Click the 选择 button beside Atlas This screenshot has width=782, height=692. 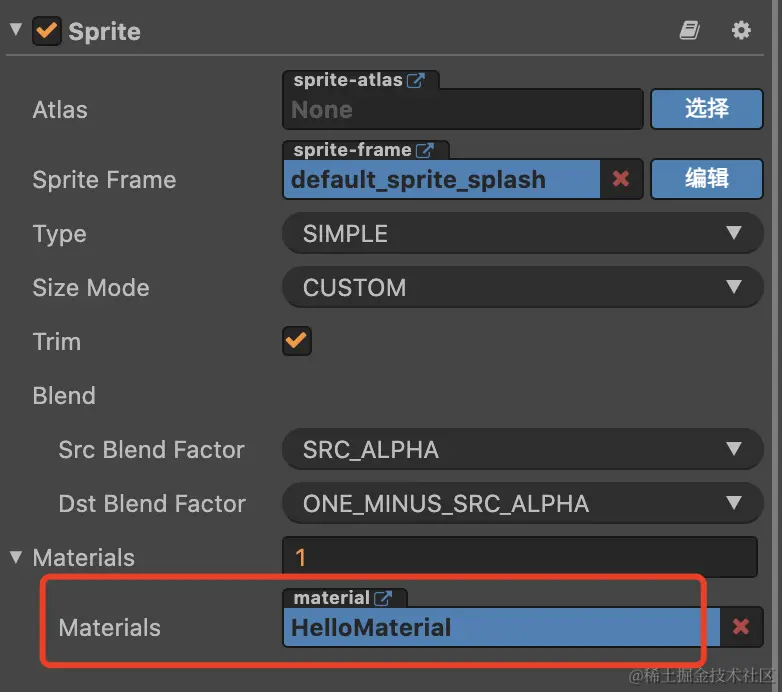(x=707, y=109)
